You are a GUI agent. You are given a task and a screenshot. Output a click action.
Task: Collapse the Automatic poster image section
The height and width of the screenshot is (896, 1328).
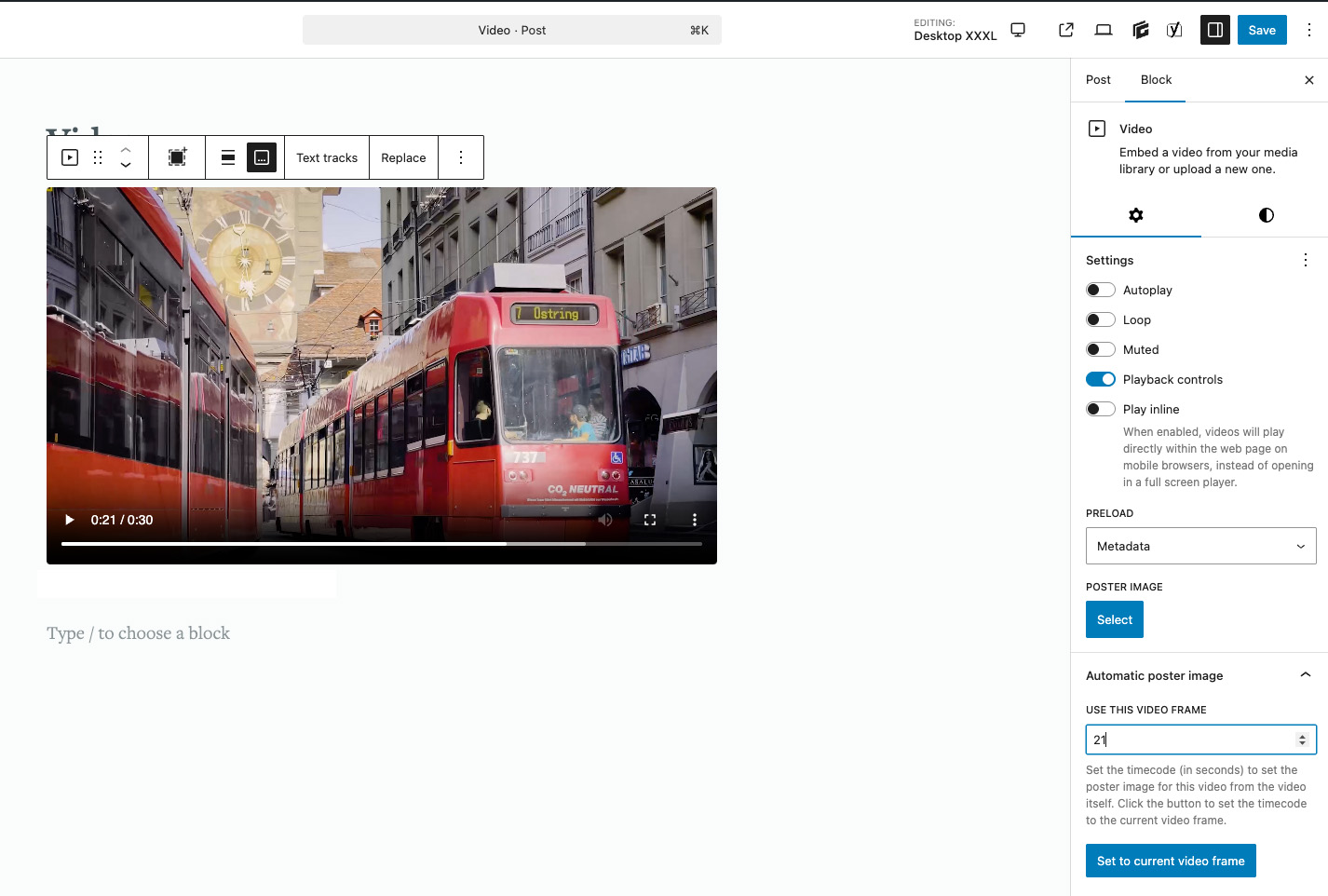tap(1305, 675)
